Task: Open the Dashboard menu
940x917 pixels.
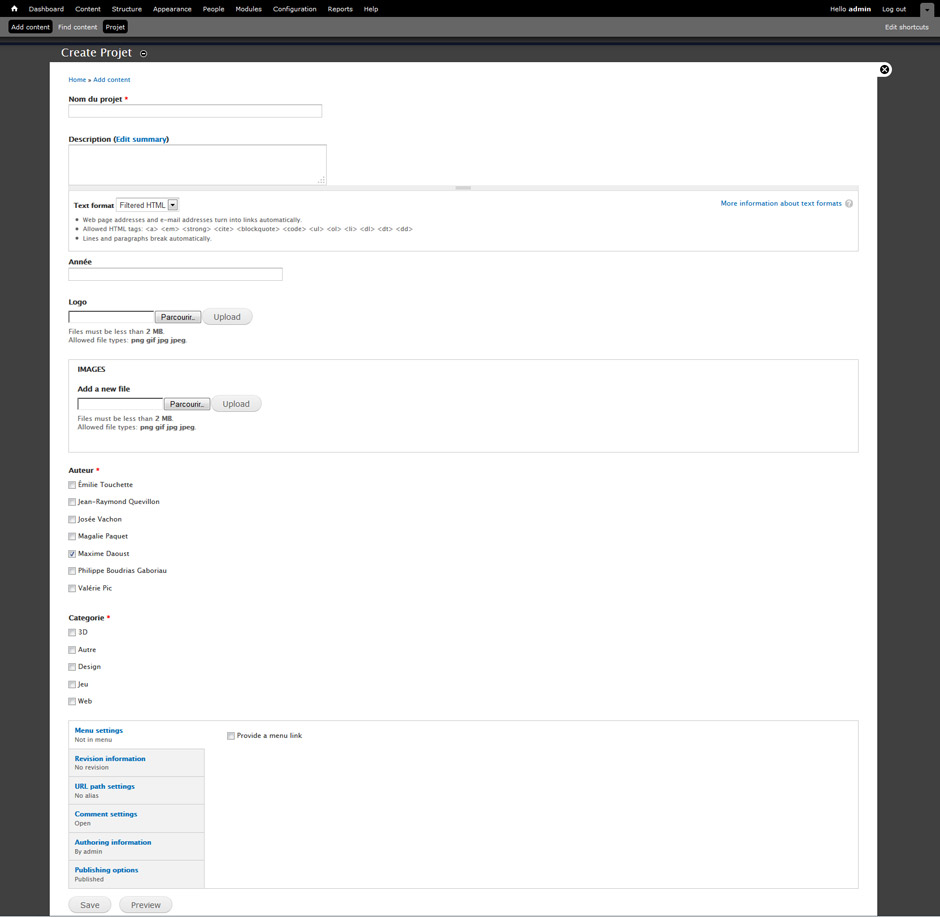Action: 46,9
